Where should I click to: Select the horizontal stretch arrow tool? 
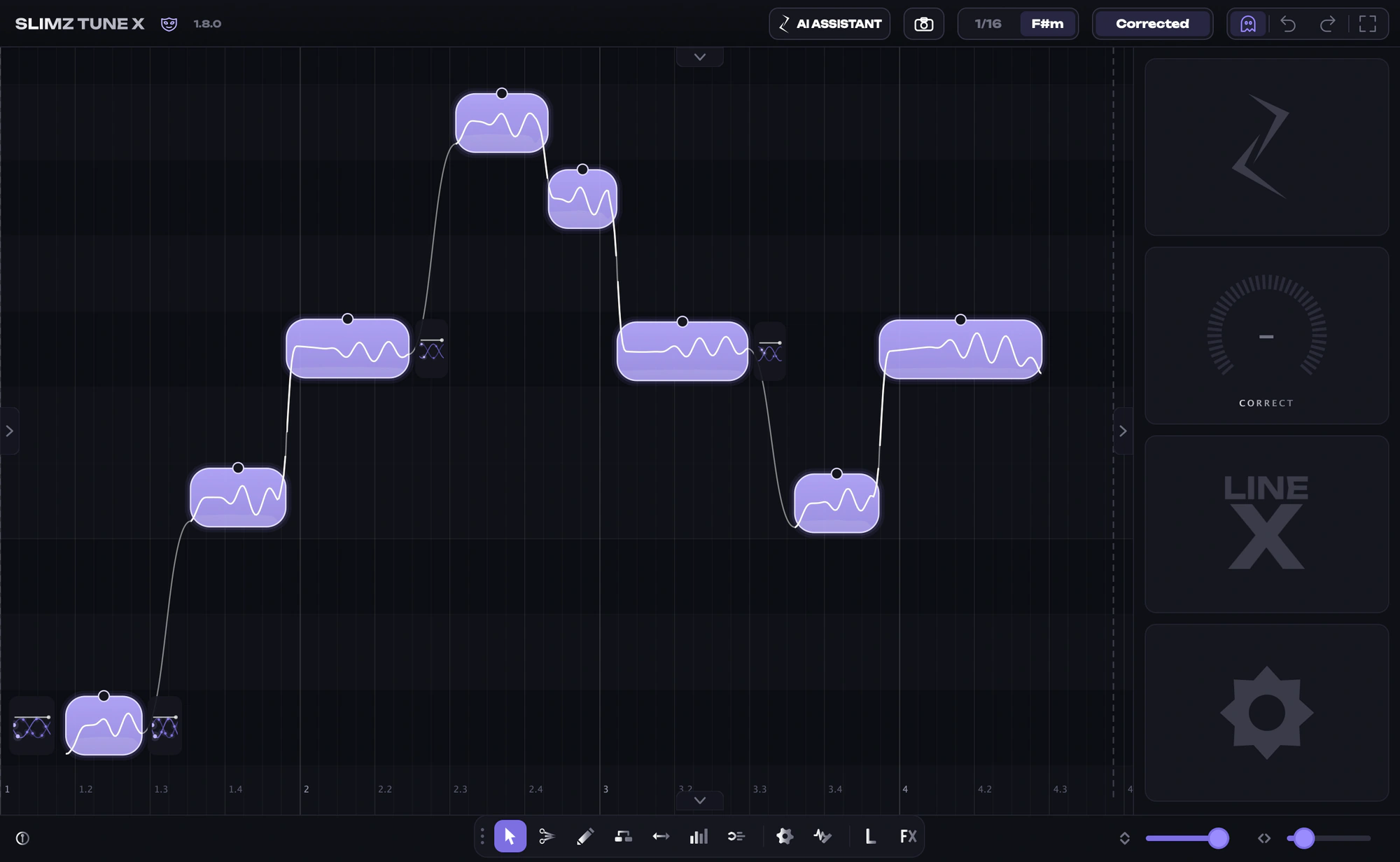pyautogui.click(x=661, y=836)
